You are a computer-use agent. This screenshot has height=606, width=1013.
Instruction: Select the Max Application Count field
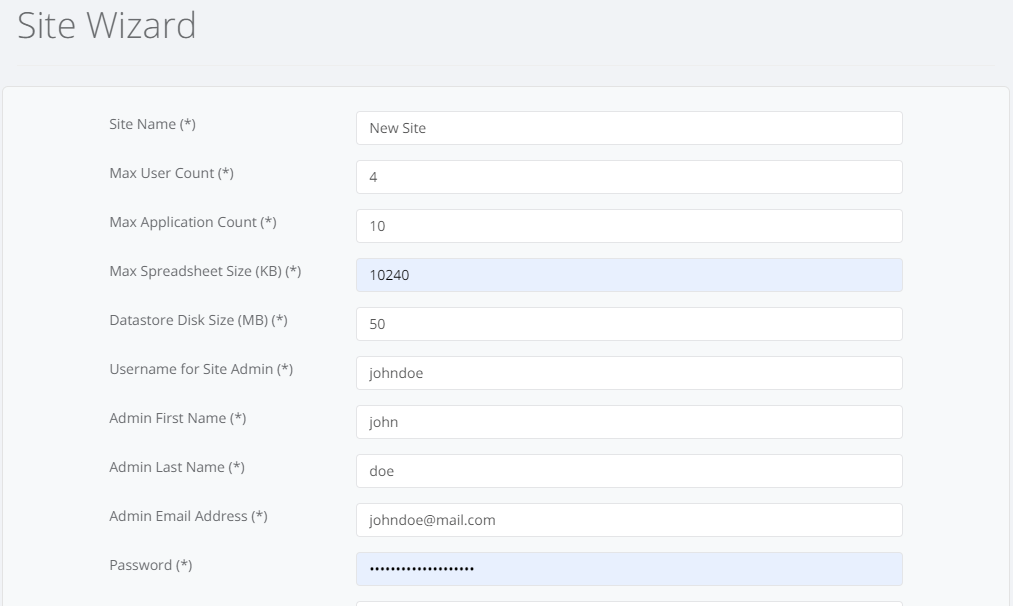pos(629,226)
